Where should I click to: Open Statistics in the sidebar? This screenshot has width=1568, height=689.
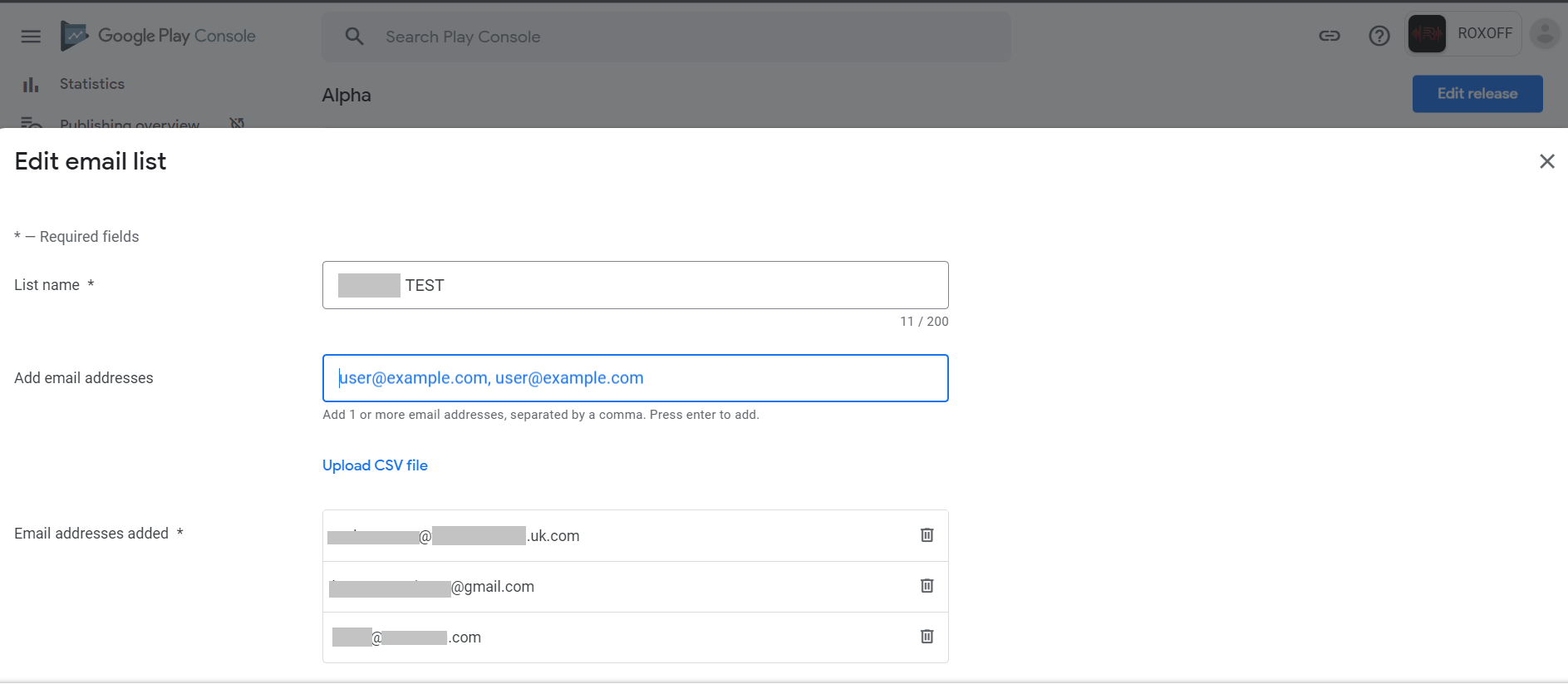click(92, 84)
